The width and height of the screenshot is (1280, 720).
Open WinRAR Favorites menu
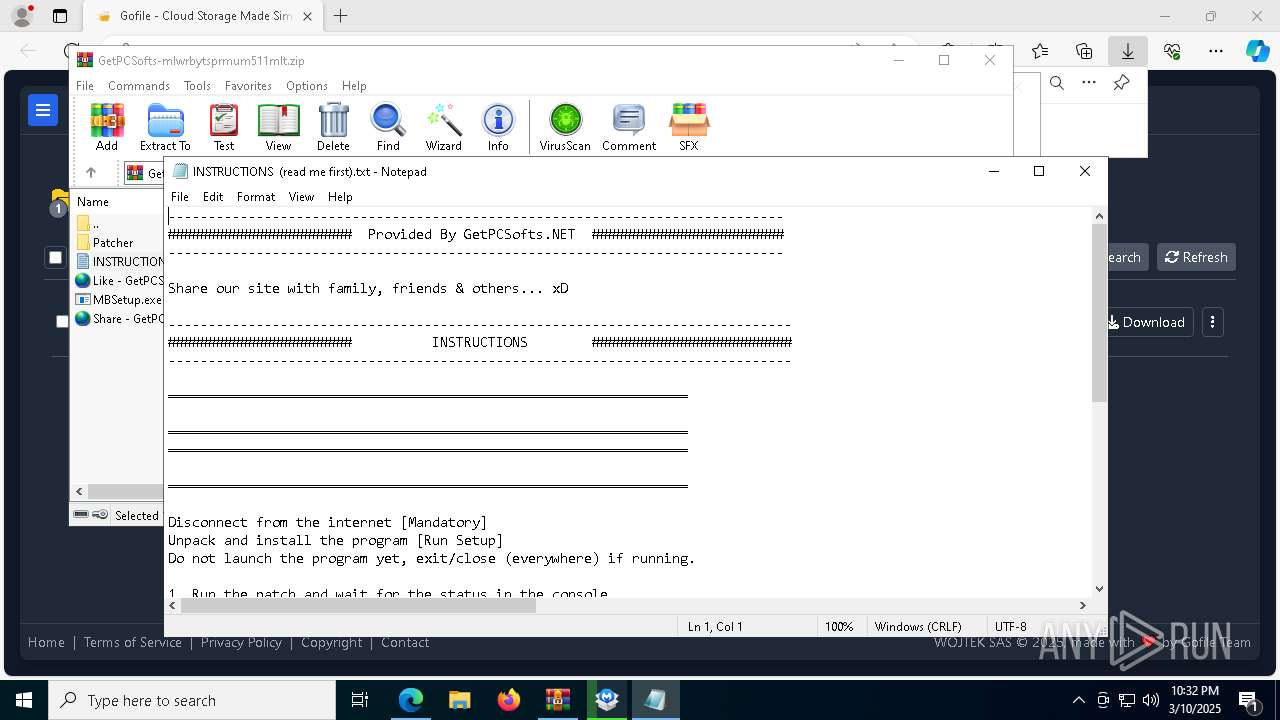(x=248, y=86)
